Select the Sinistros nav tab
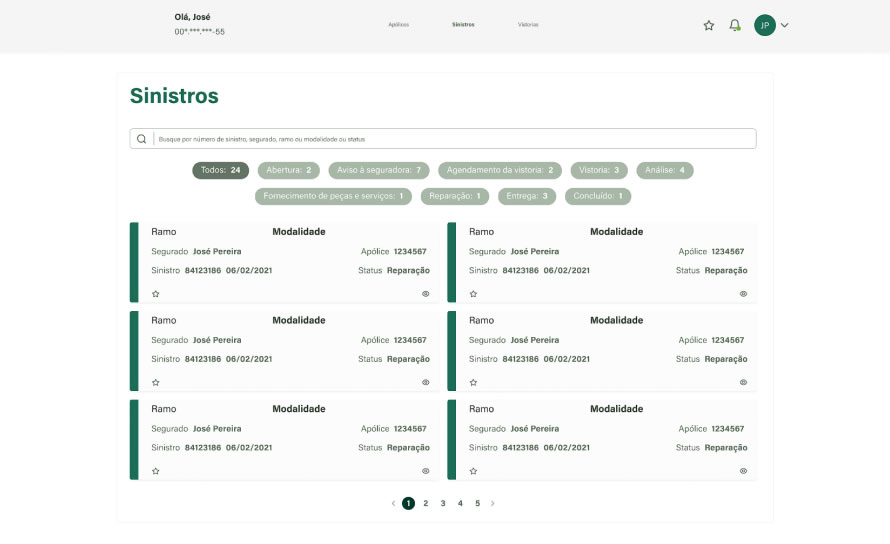The image size is (890, 544). point(463,24)
